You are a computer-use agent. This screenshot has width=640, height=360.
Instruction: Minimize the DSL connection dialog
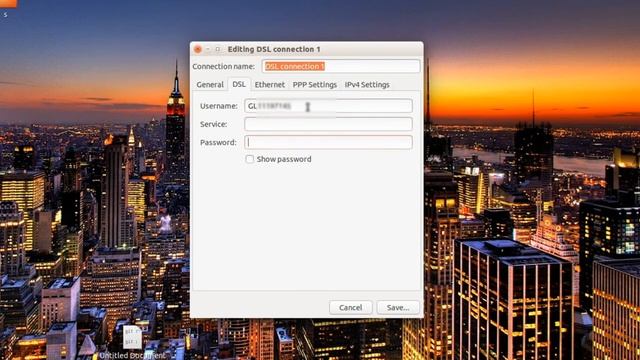coord(208,49)
